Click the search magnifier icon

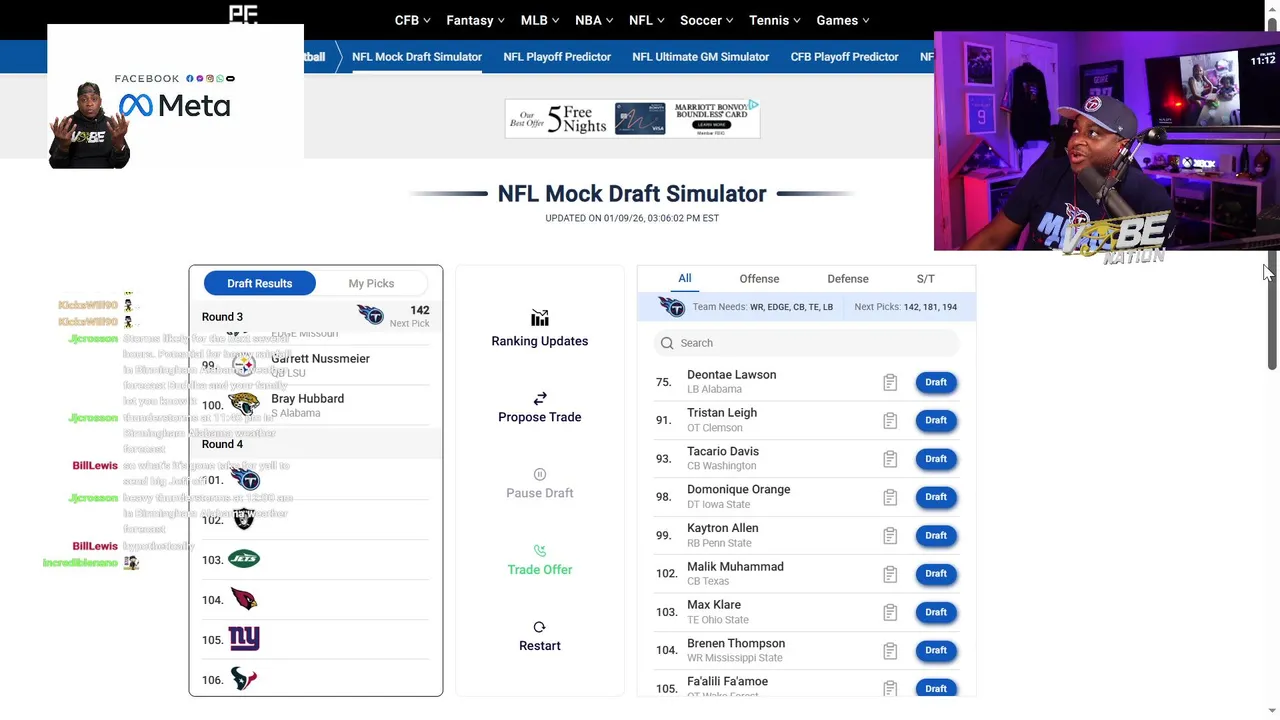667,343
